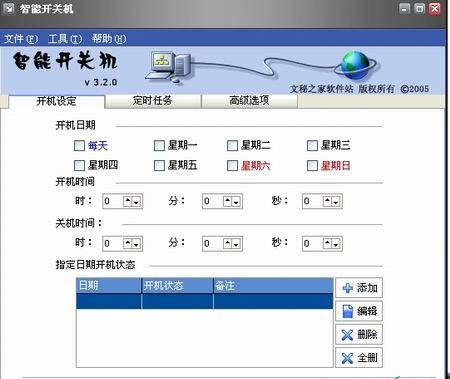Screen dimensions: 450x379
Task: Click the 关机时间 second input field
Action: coord(313,243)
